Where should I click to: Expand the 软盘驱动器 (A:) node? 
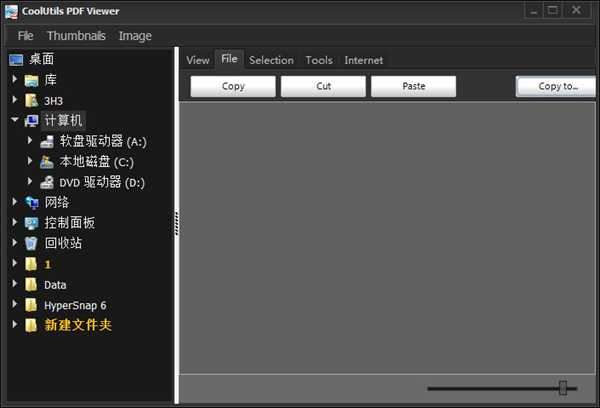point(30,140)
